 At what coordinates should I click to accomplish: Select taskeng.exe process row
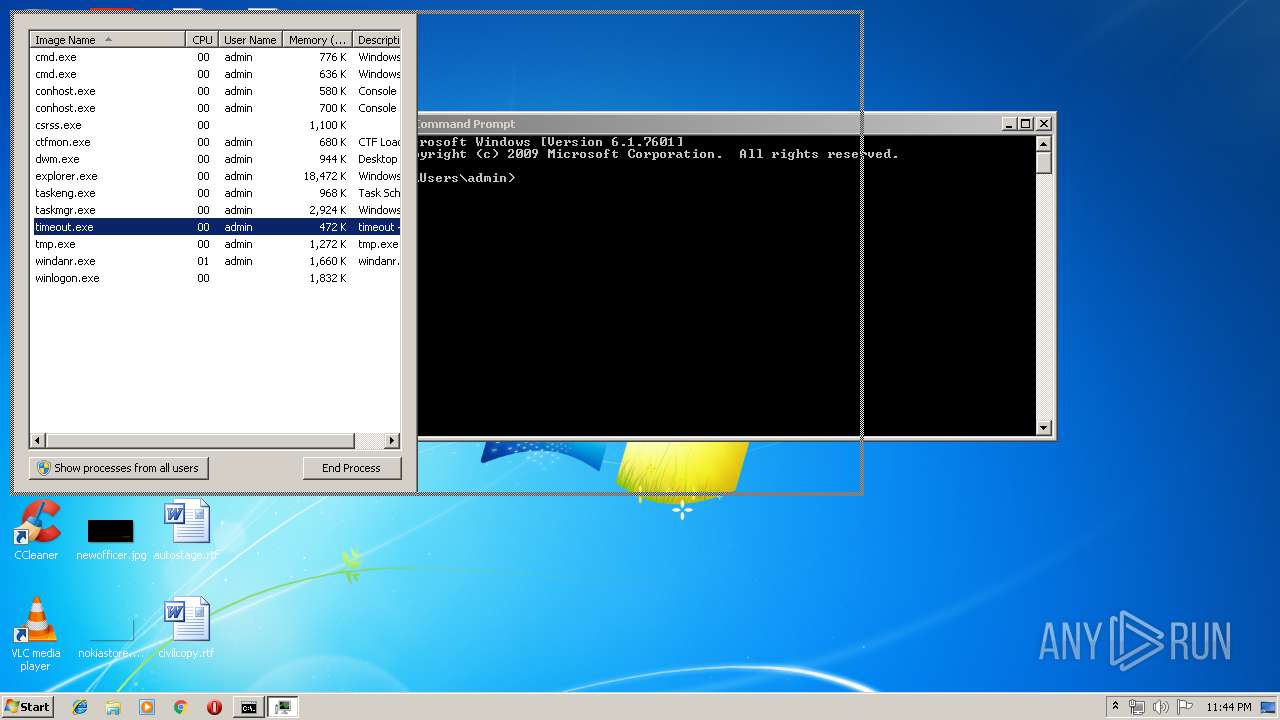pyautogui.click(x=216, y=193)
